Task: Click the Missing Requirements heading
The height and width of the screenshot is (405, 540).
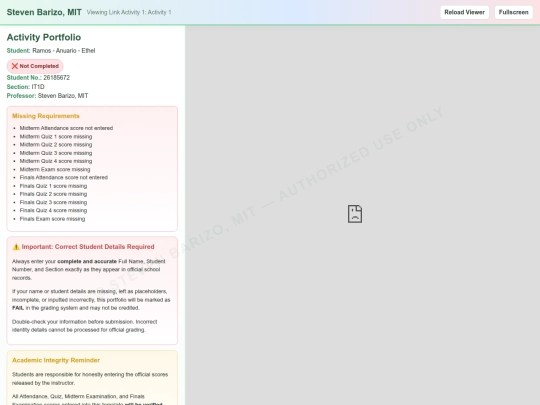Action: point(46,116)
